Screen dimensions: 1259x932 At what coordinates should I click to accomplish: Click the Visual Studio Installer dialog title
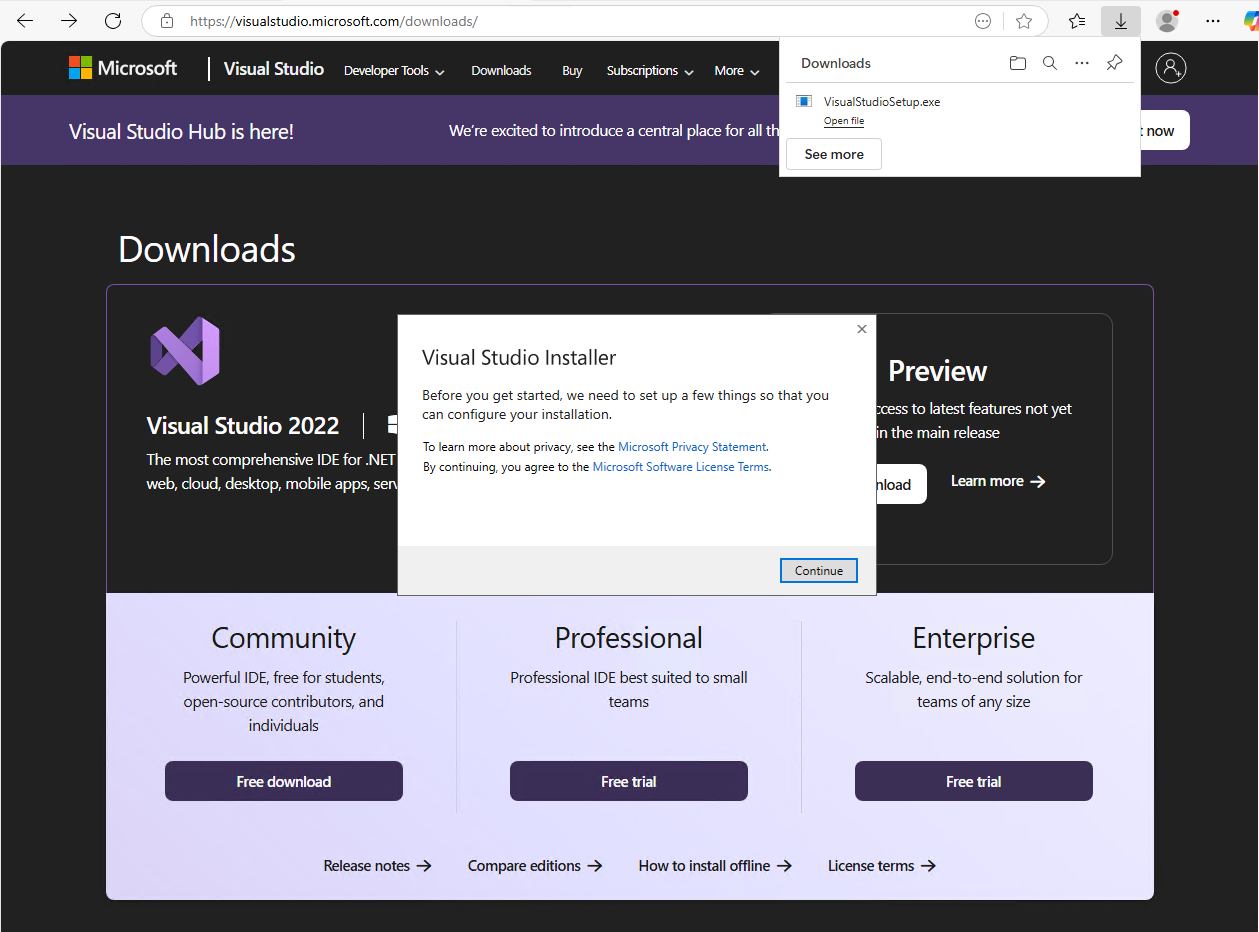point(519,358)
